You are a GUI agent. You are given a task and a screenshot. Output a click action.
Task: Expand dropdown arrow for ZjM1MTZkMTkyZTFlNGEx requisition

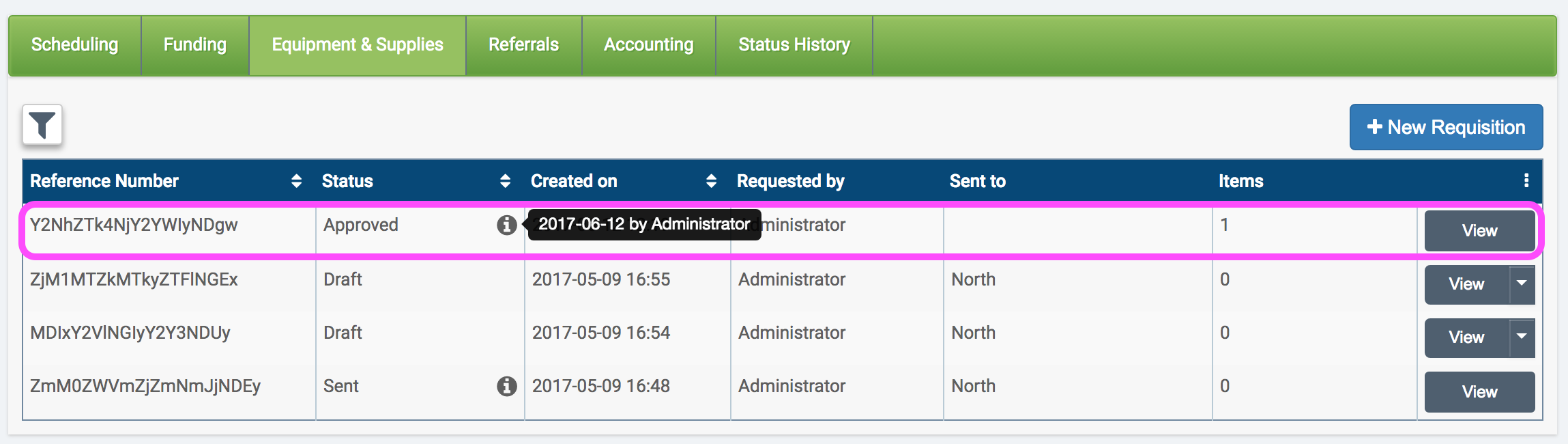tap(1522, 283)
